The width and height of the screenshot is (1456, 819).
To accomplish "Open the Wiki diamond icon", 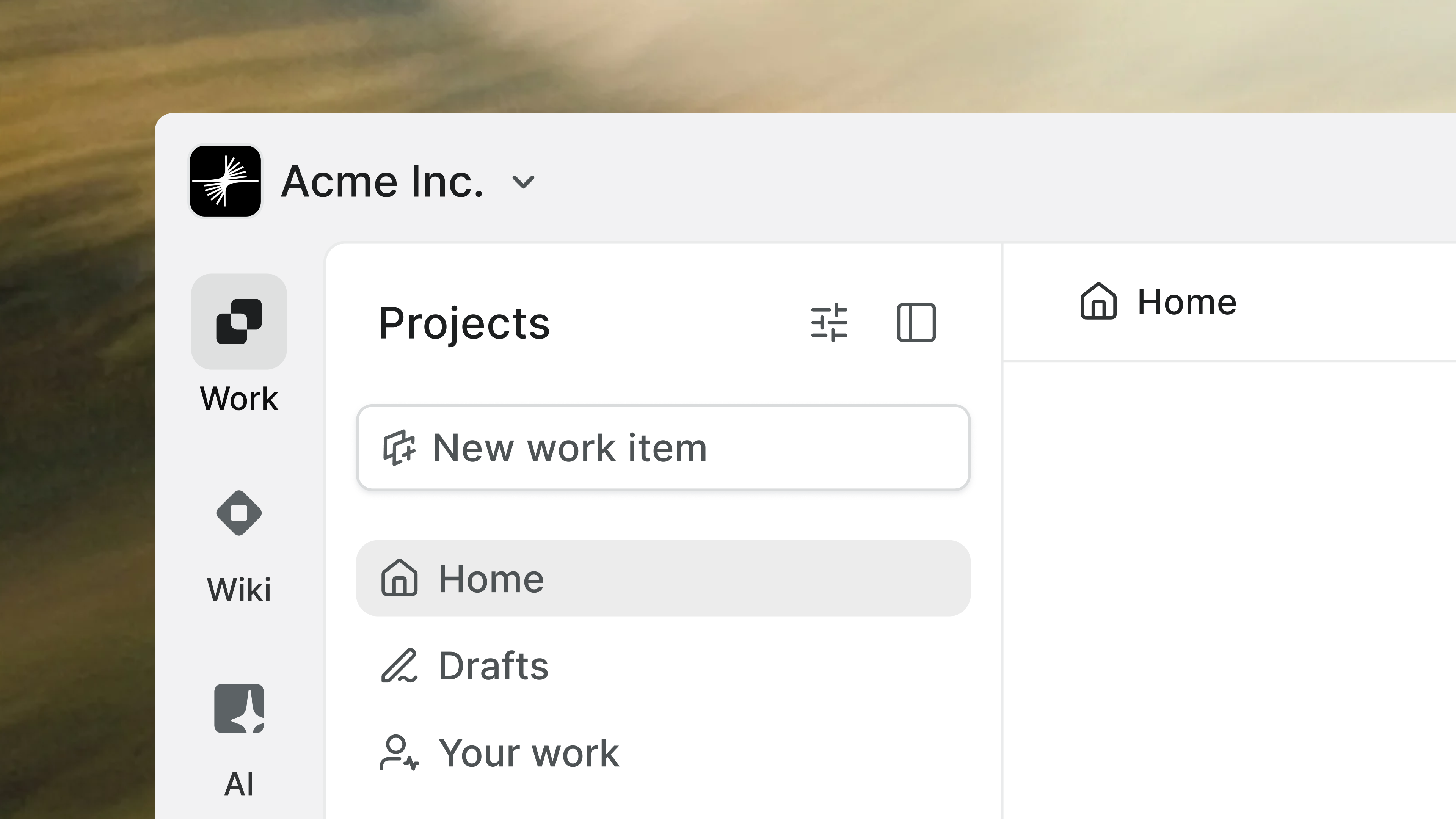I will point(239,513).
